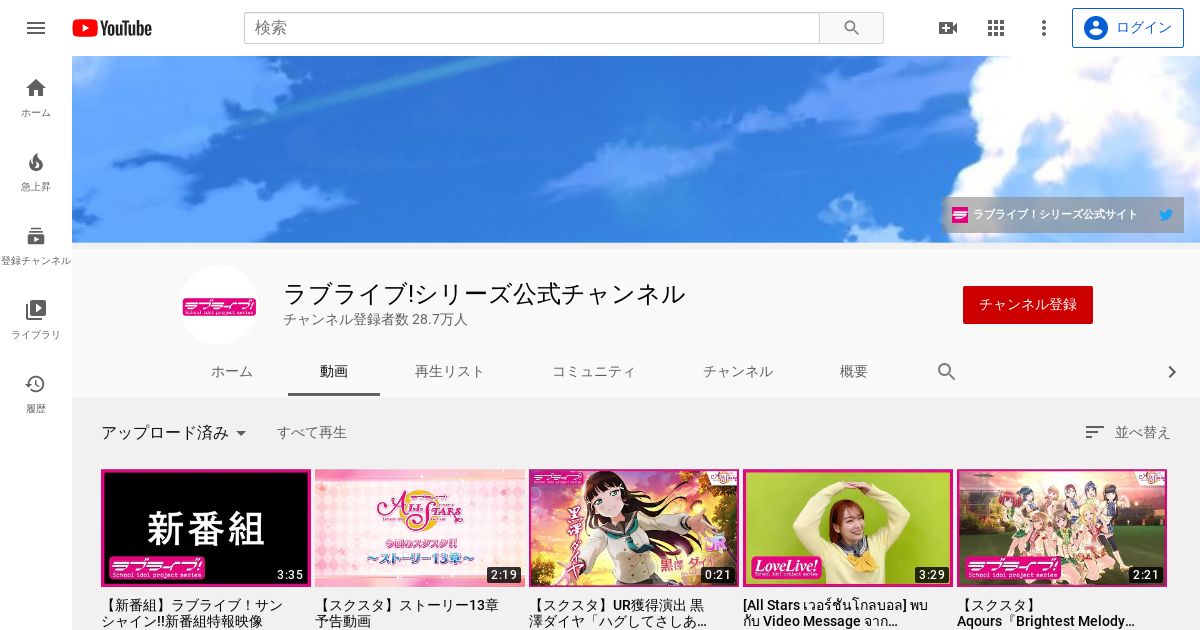This screenshot has width=1200, height=630.
Task: Click チャンネル登録者数 28.7万人 text
Action: coord(375,320)
